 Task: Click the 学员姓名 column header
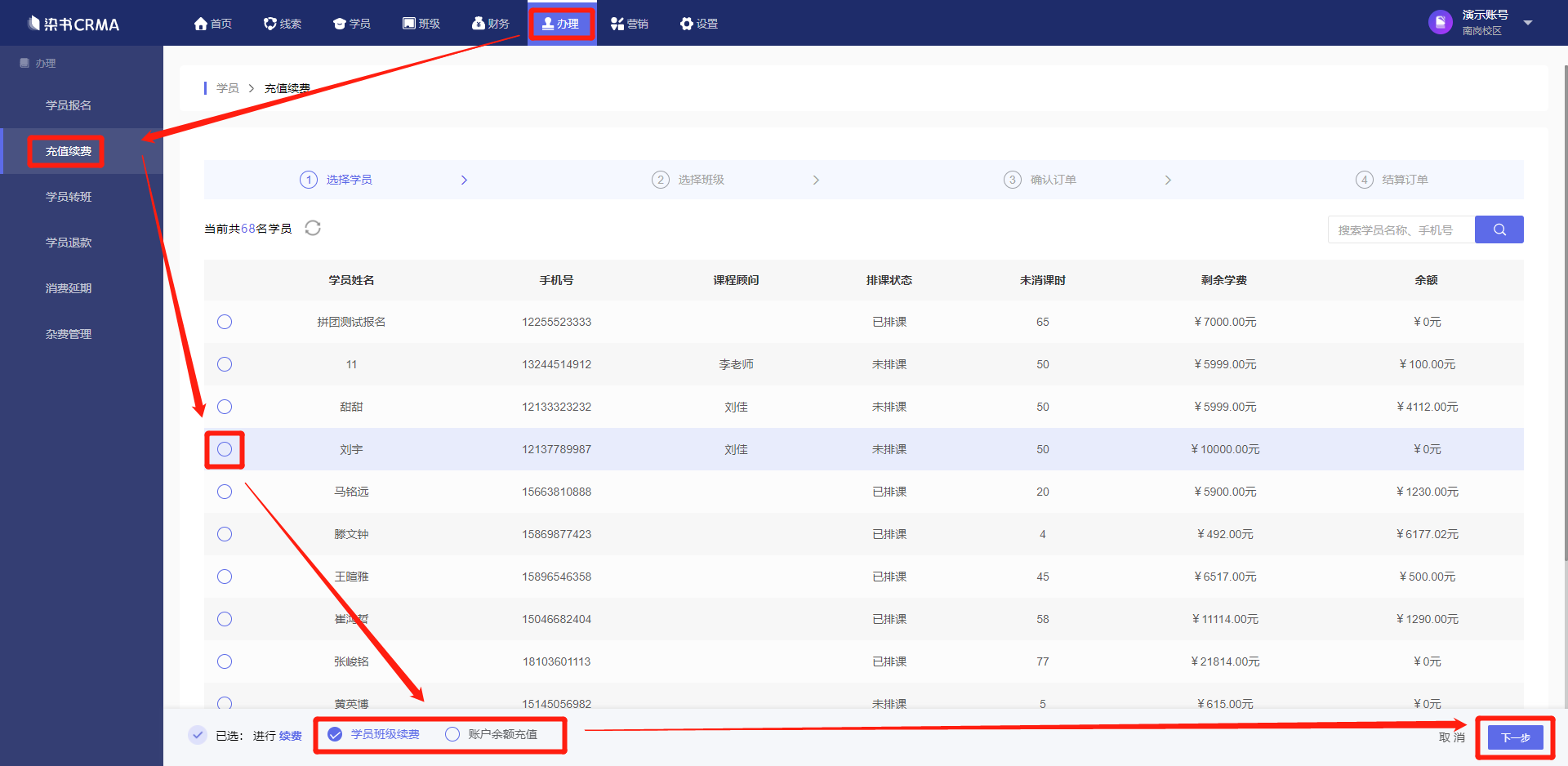[351, 280]
